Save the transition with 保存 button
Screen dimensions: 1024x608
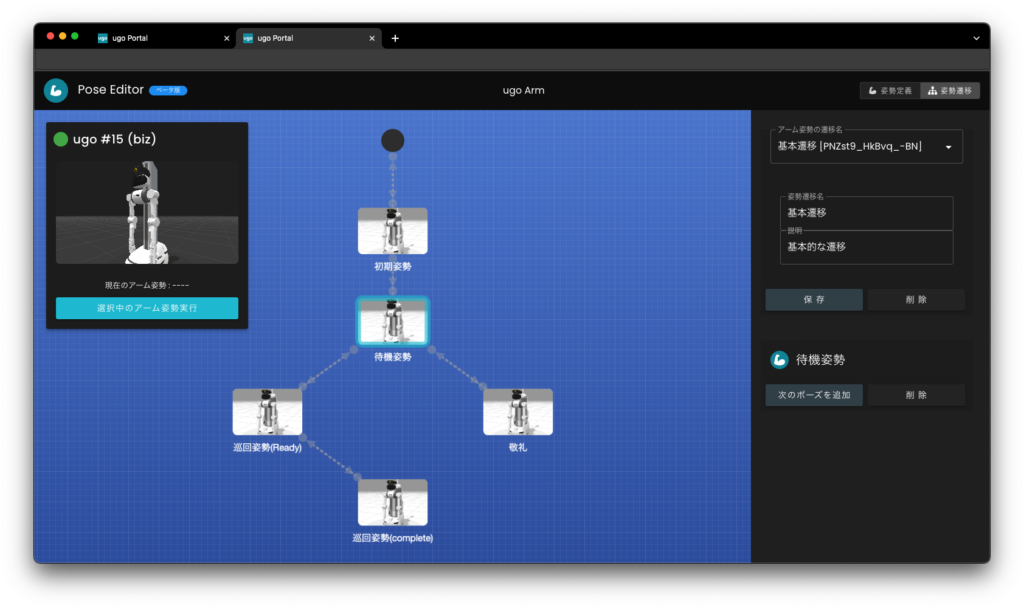[814, 300]
